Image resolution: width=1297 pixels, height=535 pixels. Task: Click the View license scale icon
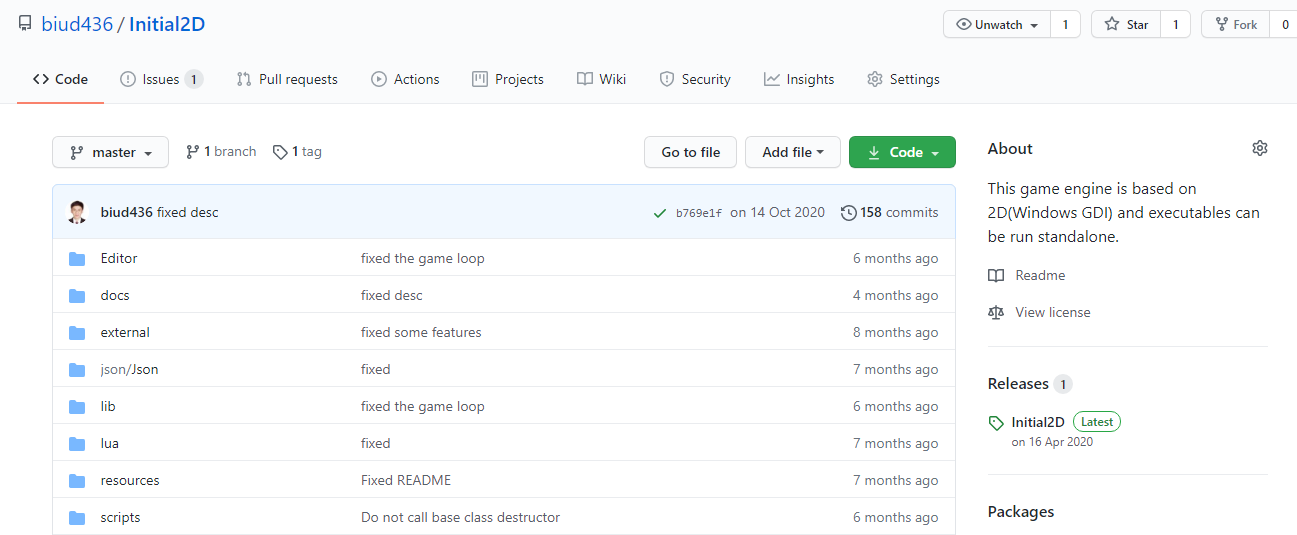(996, 312)
